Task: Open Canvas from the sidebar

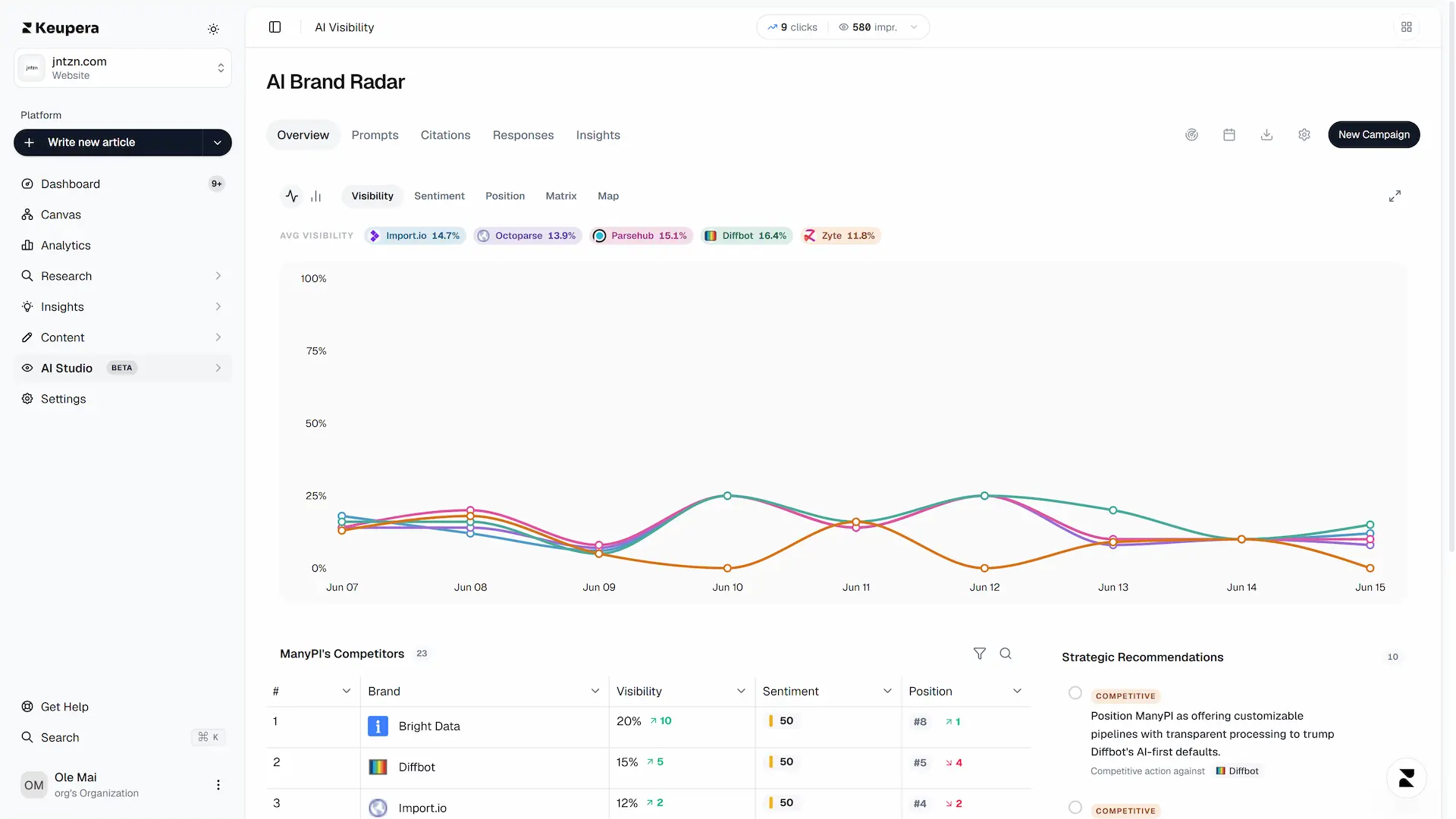Action: 123,215
